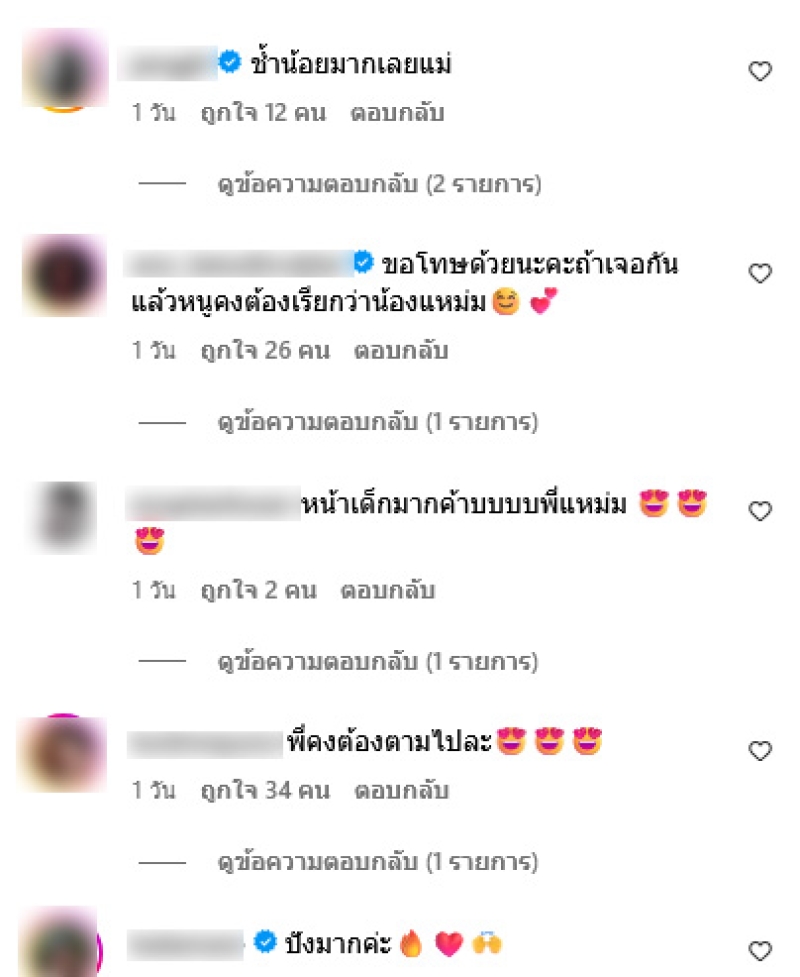The height and width of the screenshot is (977, 800).
Task: Open the first commenter's blurred profile picture
Action: (x=64, y=69)
